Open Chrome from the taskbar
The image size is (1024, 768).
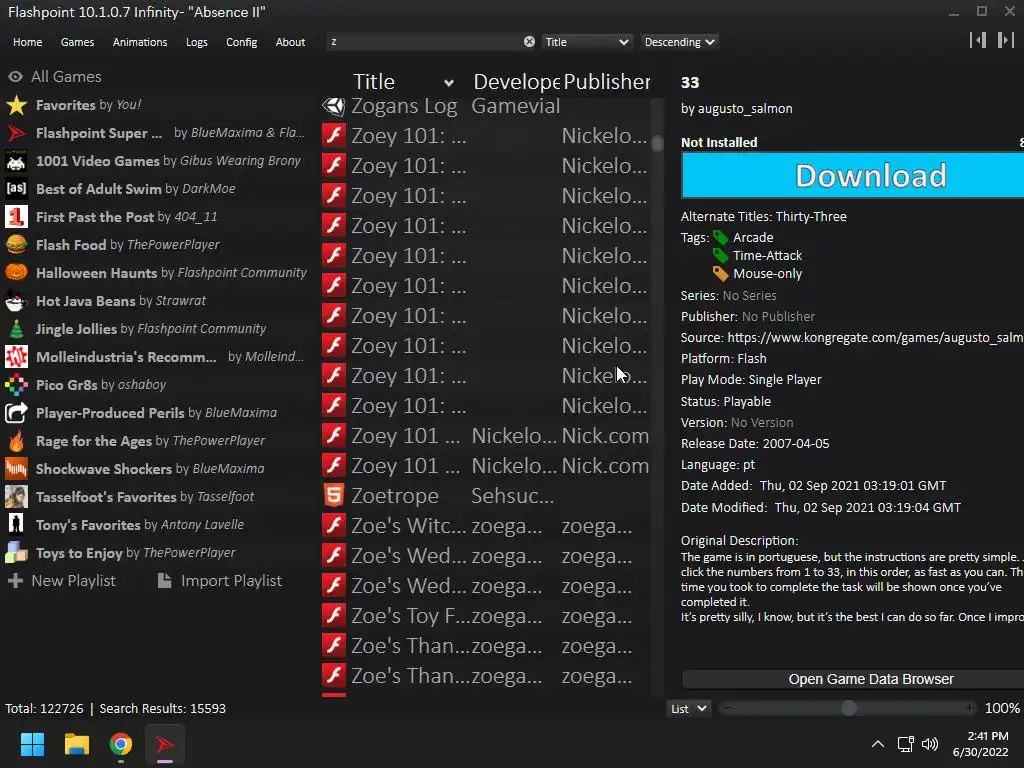[x=121, y=744]
